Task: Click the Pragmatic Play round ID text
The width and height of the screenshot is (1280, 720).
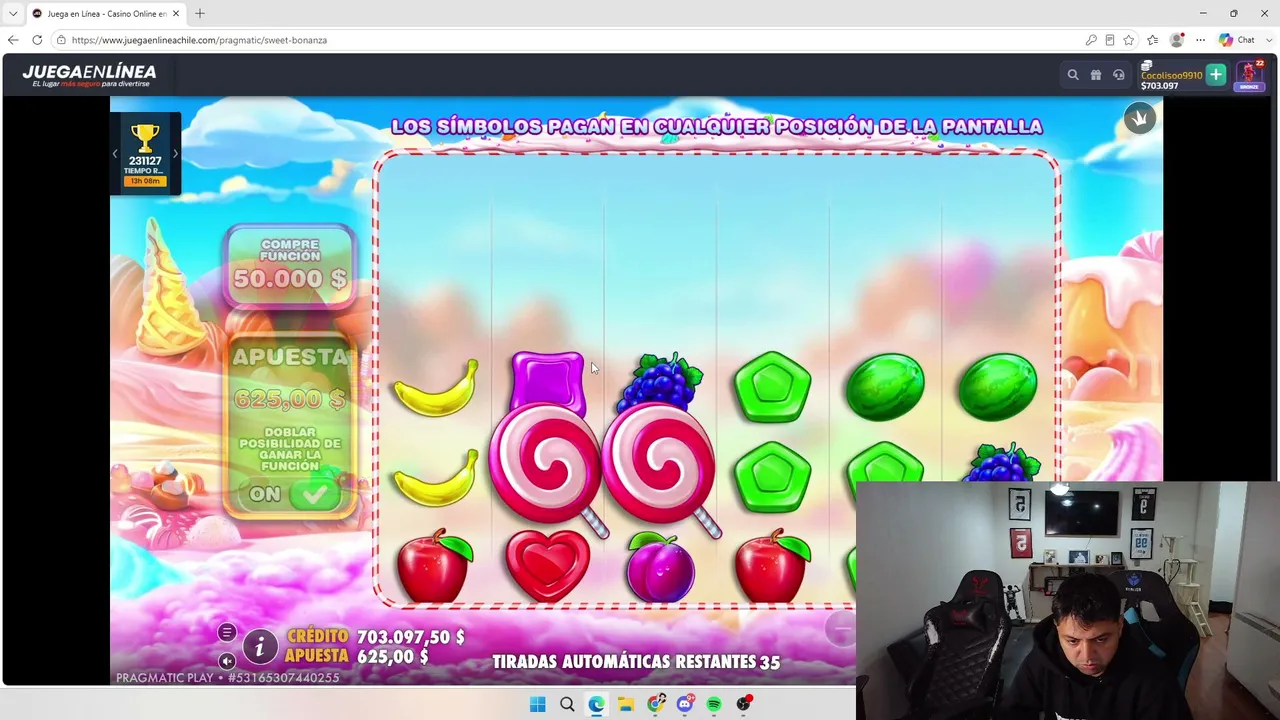Action: click(228, 678)
